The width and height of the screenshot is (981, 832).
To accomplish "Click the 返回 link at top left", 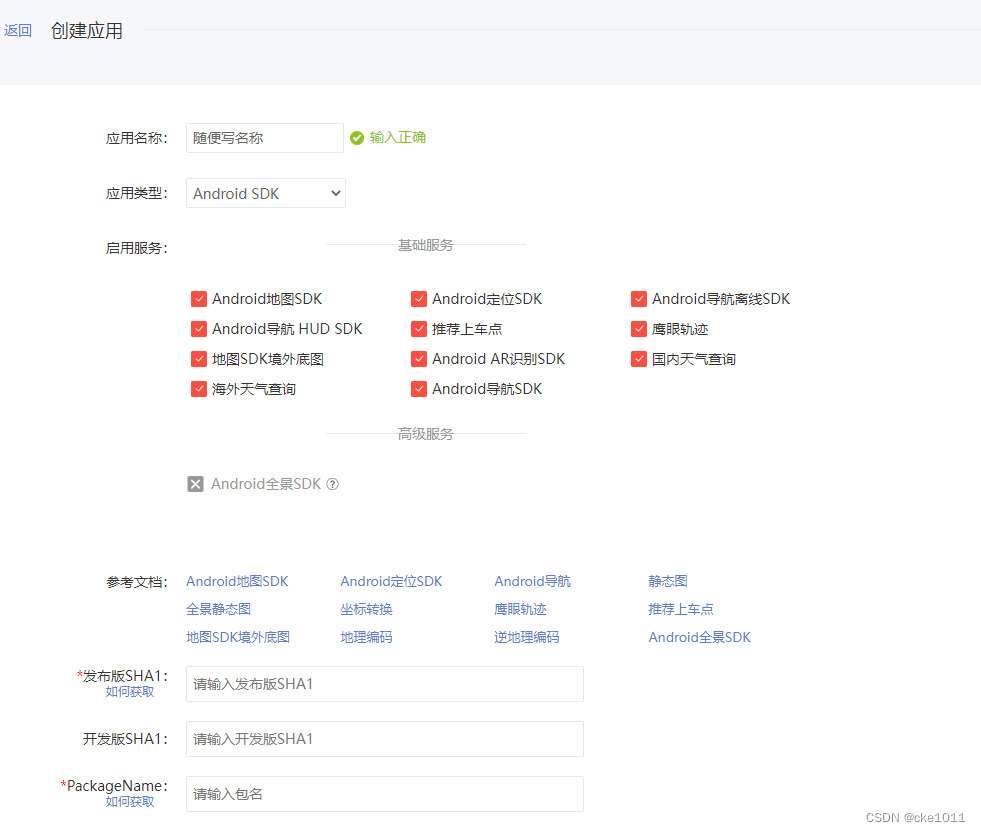I will [x=18, y=31].
